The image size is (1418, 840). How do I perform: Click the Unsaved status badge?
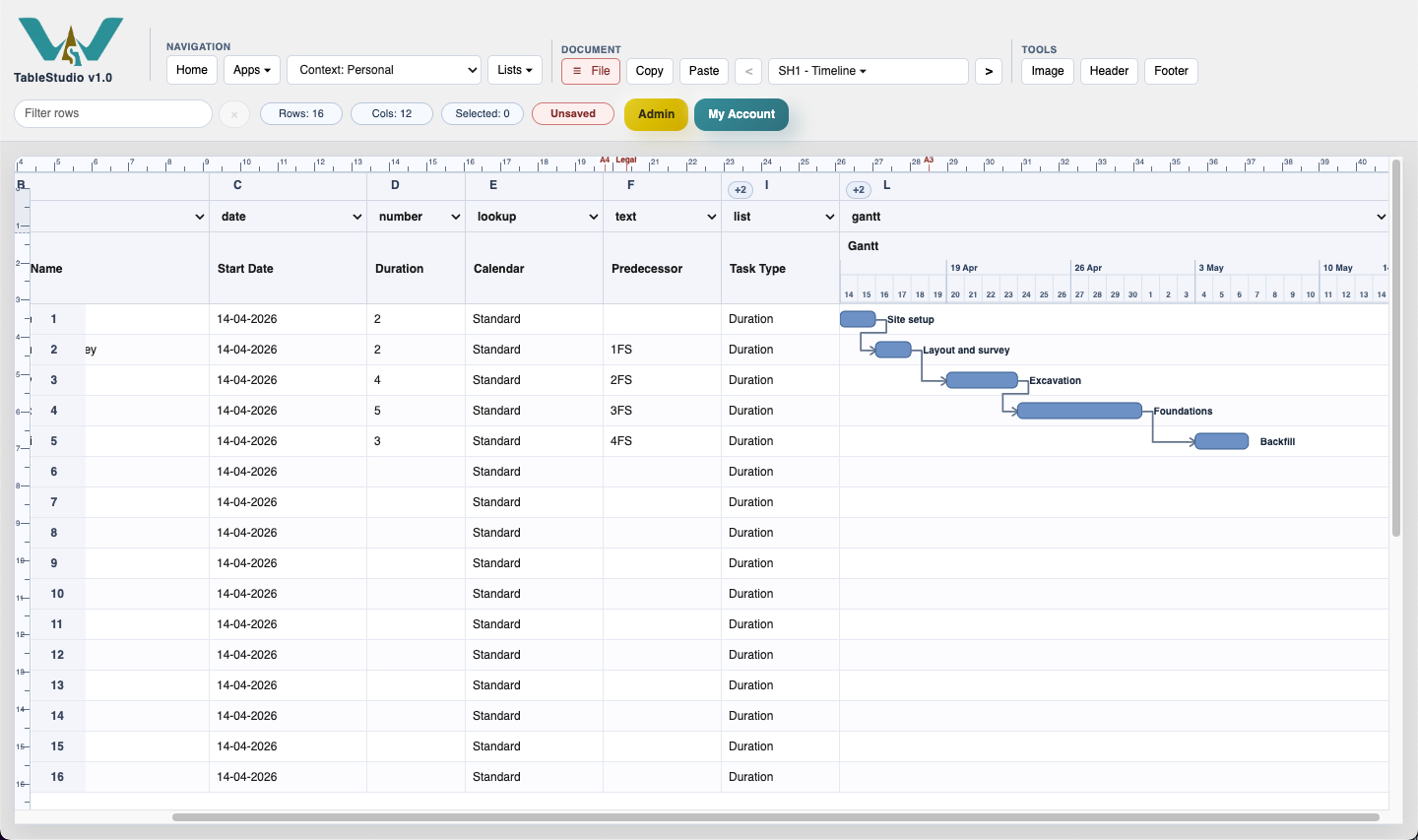tap(573, 114)
